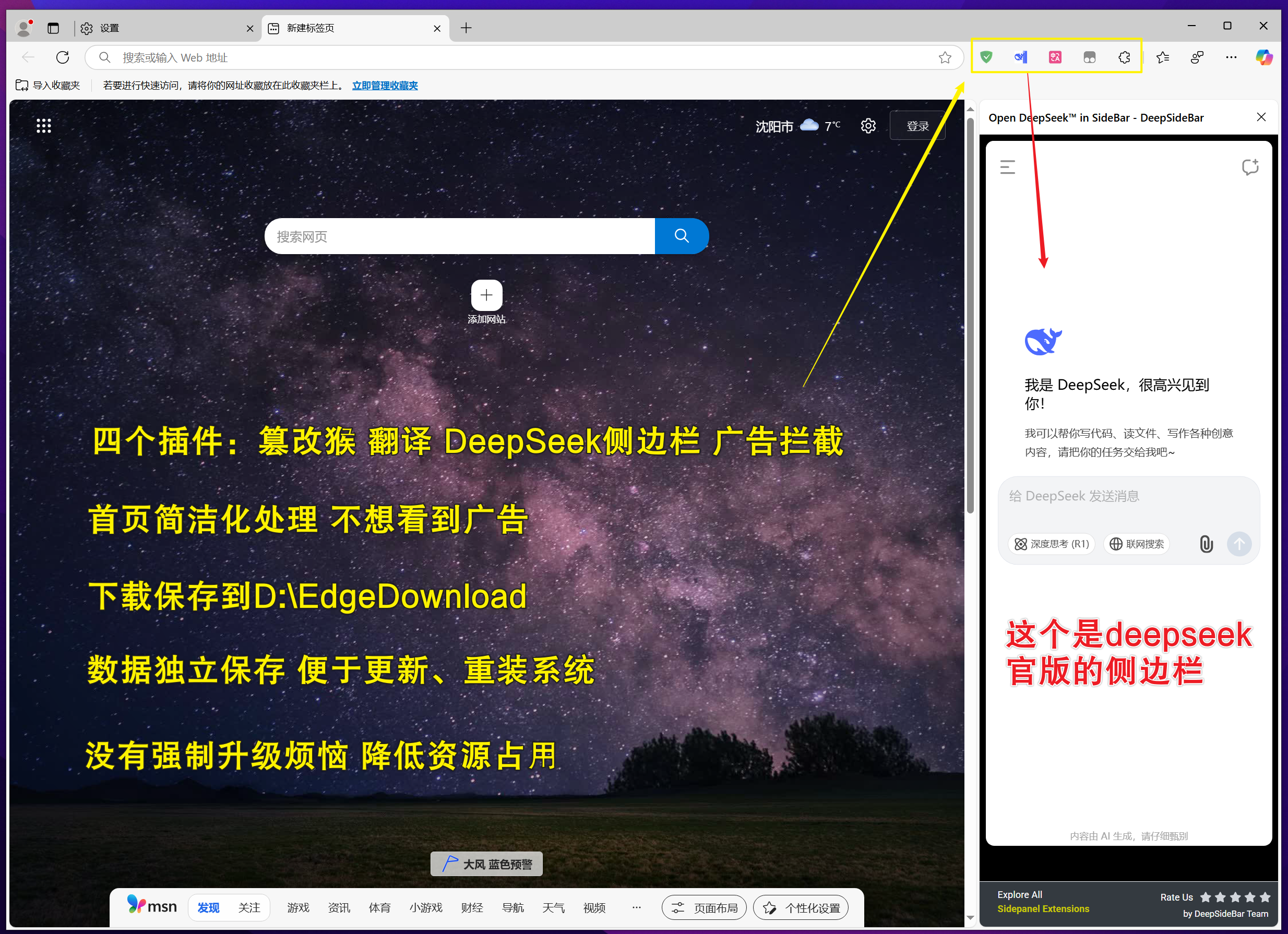Open the pink translate extension icon
The height and width of the screenshot is (934, 1288).
point(1055,57)
